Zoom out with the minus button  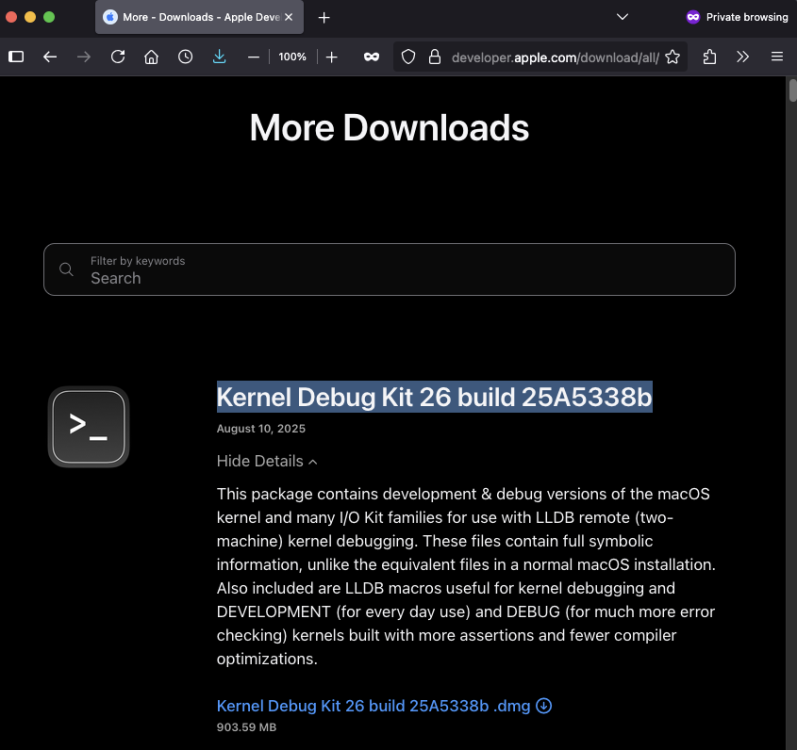click(254, 57)
